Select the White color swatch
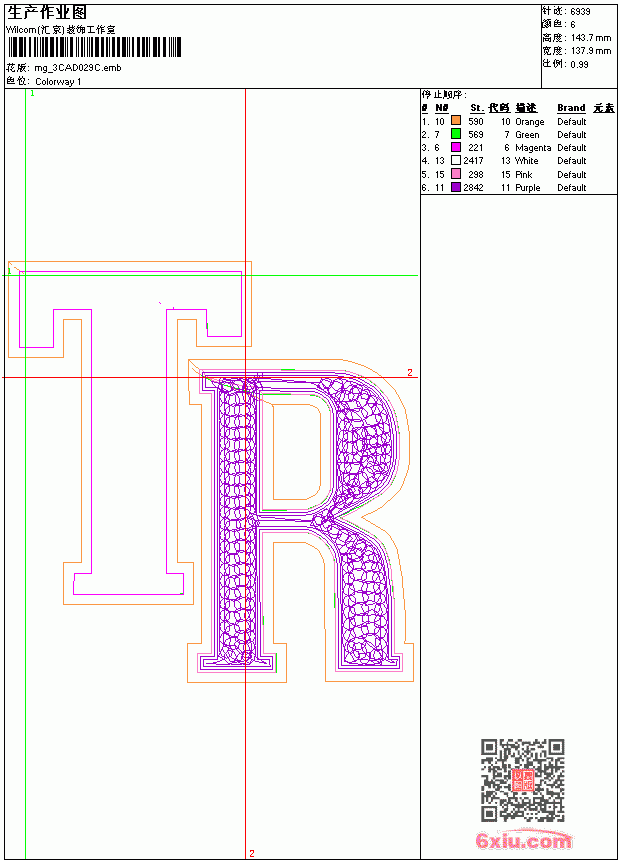The width and height of the screenshot is (620, 860). (455, 160)
